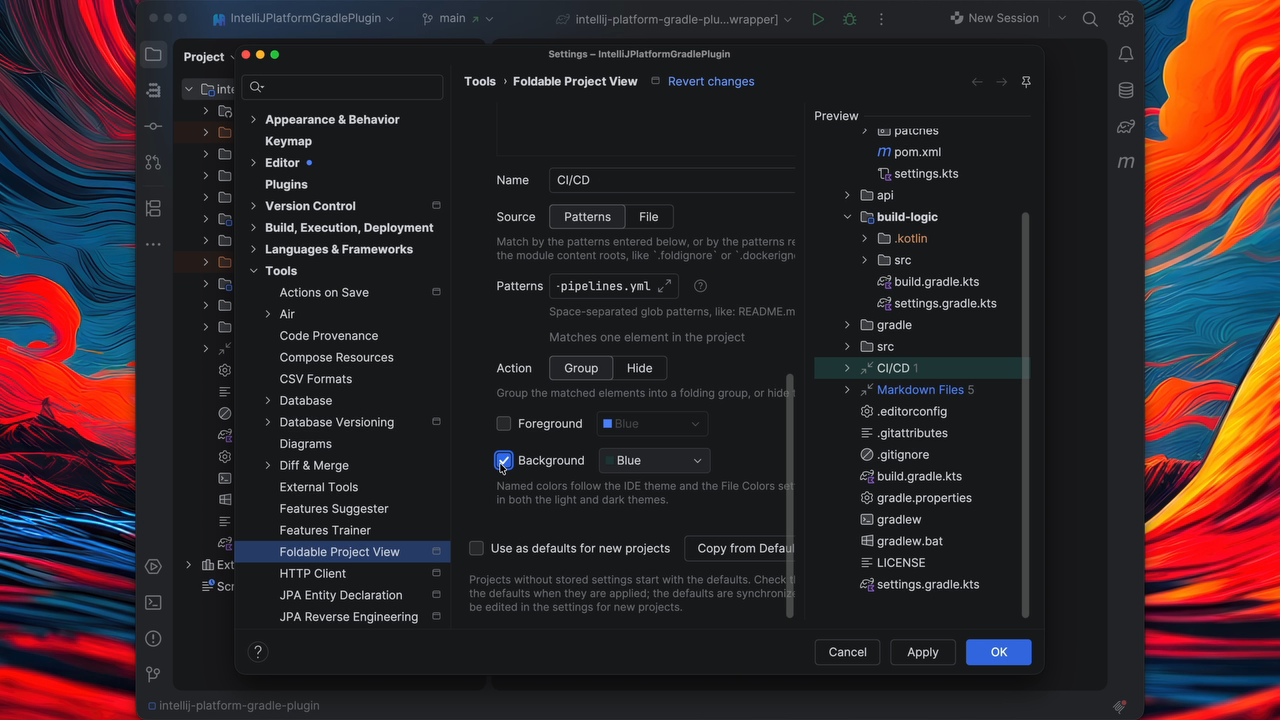This screenshot has height=720, width=1280.
Task: Open the Gradle elephant tool window
Action: 1126,126
